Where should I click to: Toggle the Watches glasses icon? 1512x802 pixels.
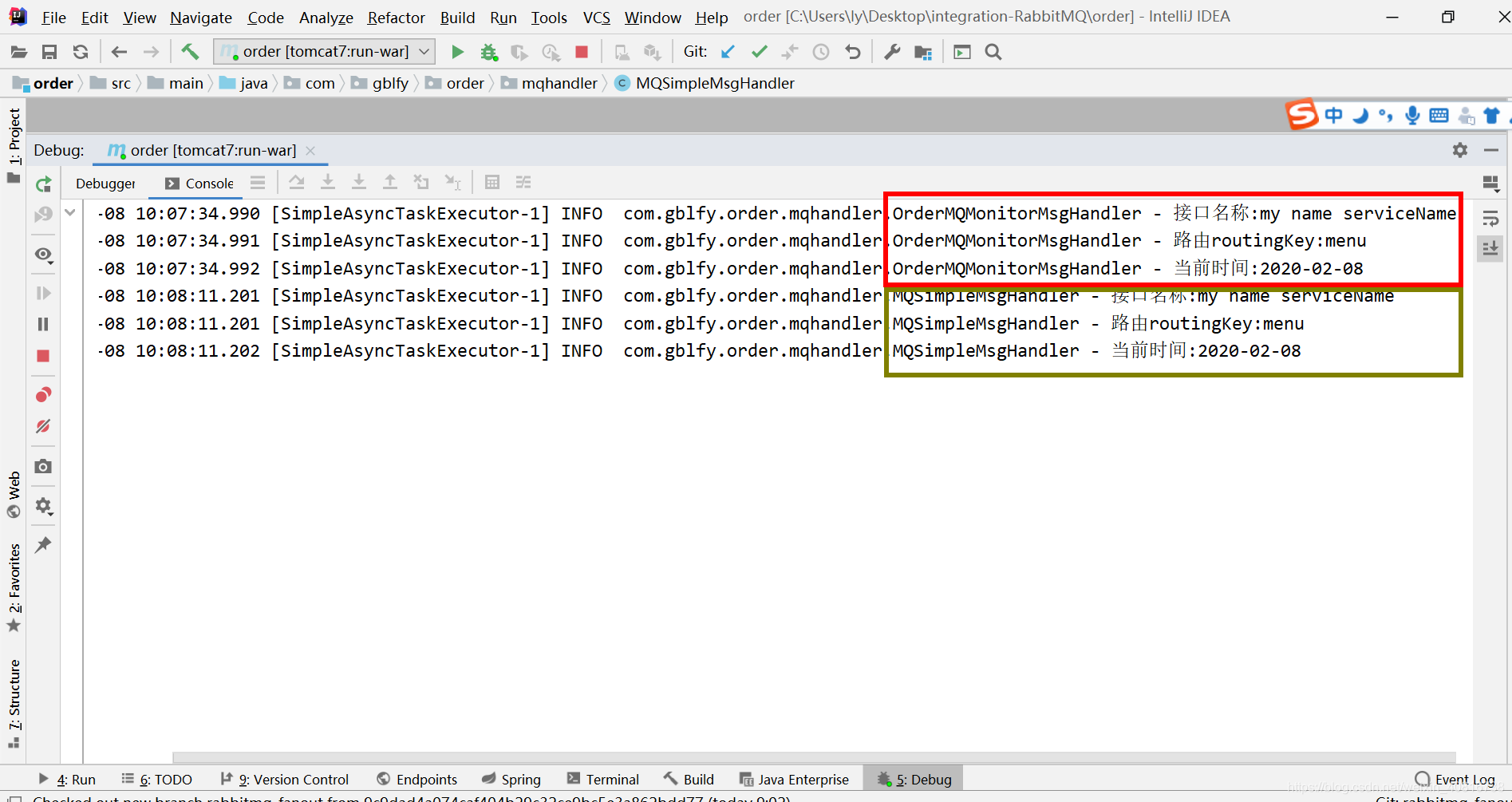click(44, 255)
